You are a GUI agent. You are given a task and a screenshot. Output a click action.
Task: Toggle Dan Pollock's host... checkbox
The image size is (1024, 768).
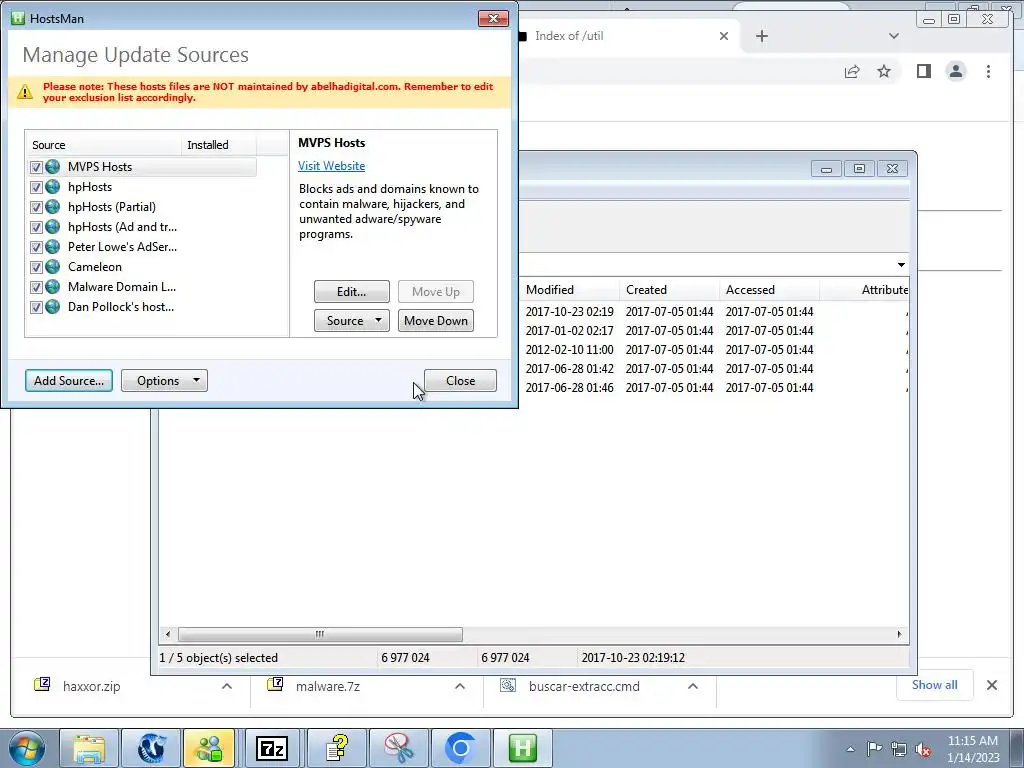point(37,308)
